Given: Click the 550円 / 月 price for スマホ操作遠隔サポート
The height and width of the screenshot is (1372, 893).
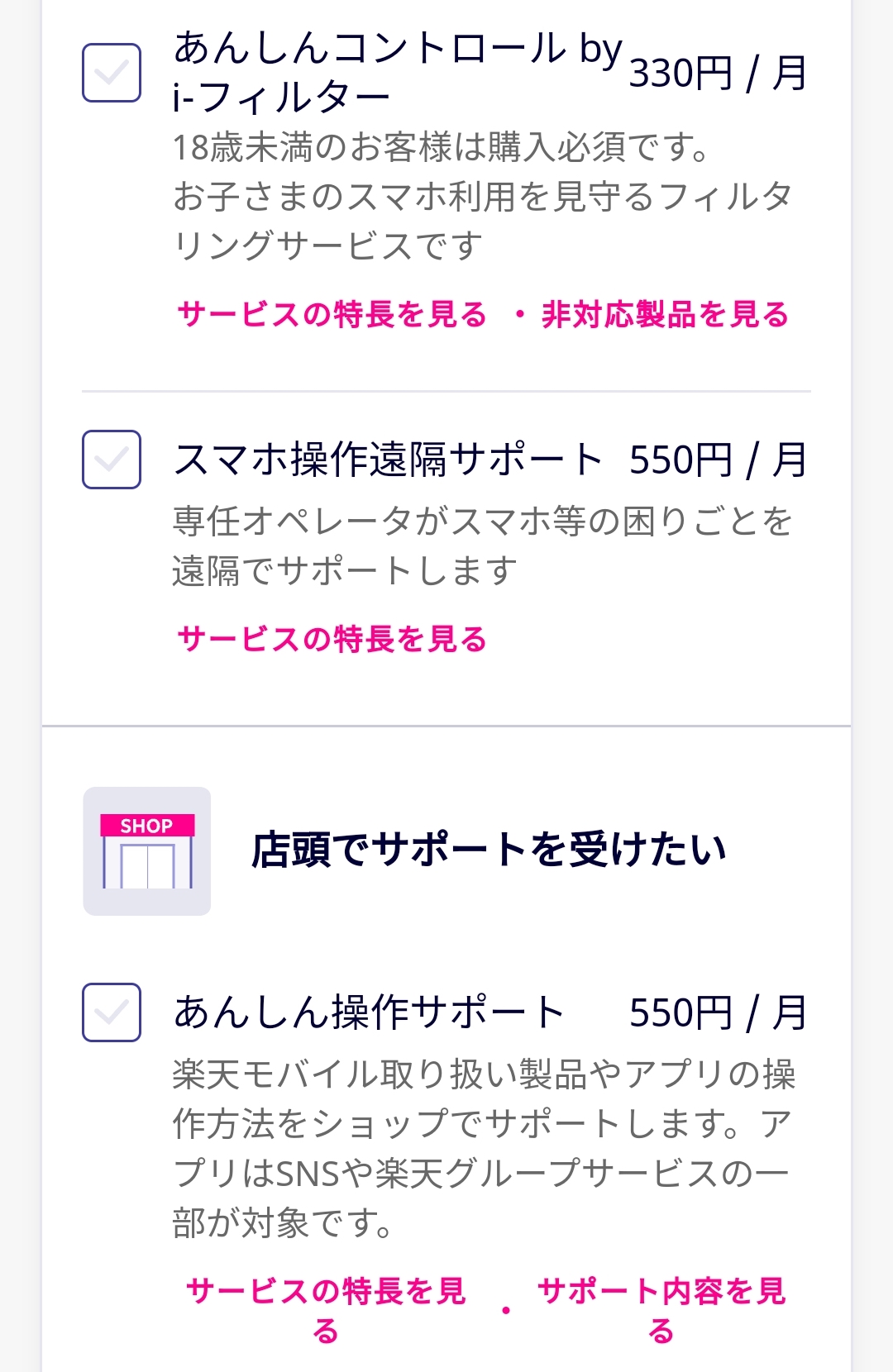Looking at the screenshot, I should point(718,460).
